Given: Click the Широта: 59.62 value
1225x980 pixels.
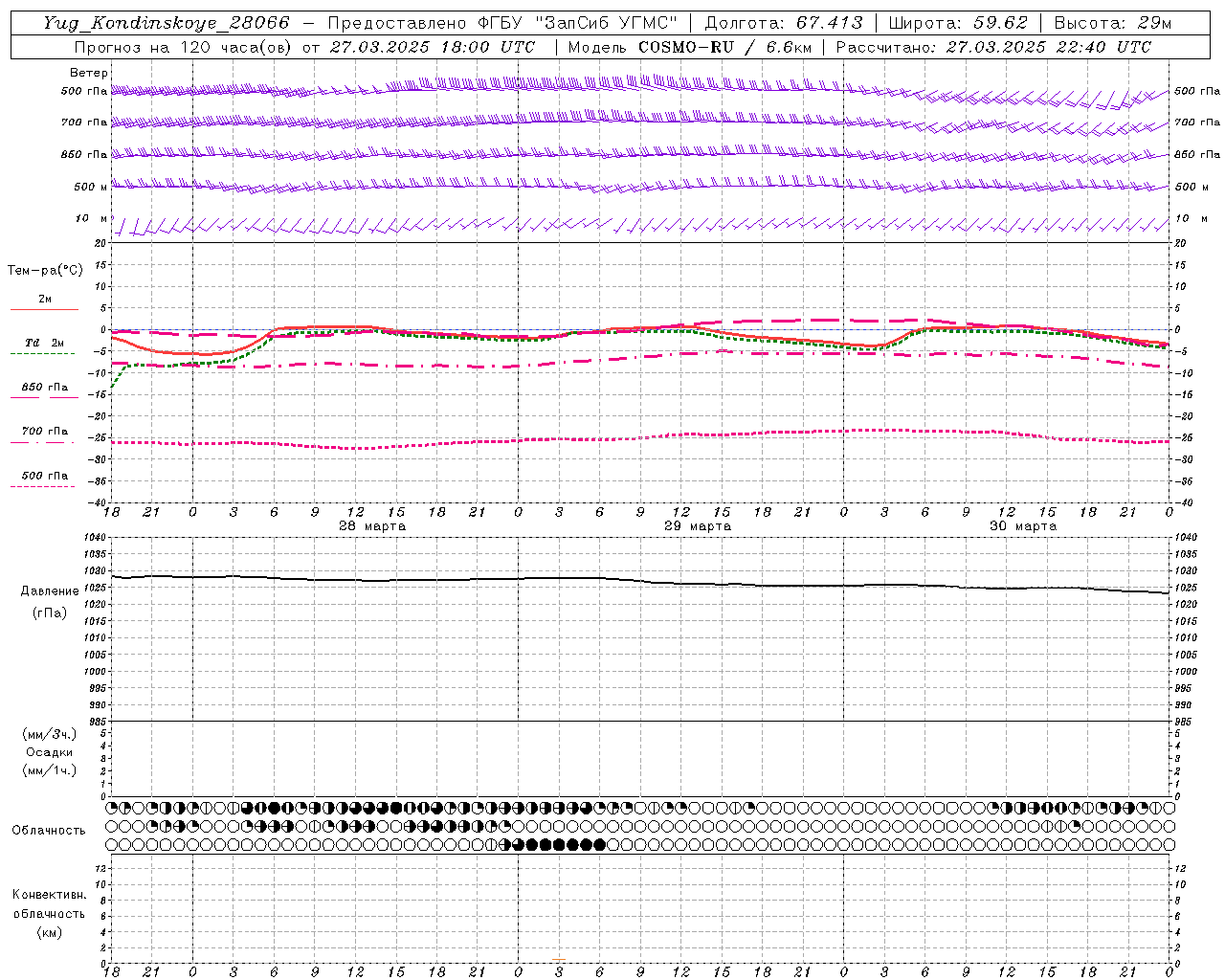Looking at the screenshot, I should pyautogui.click(x=959, y=23).
